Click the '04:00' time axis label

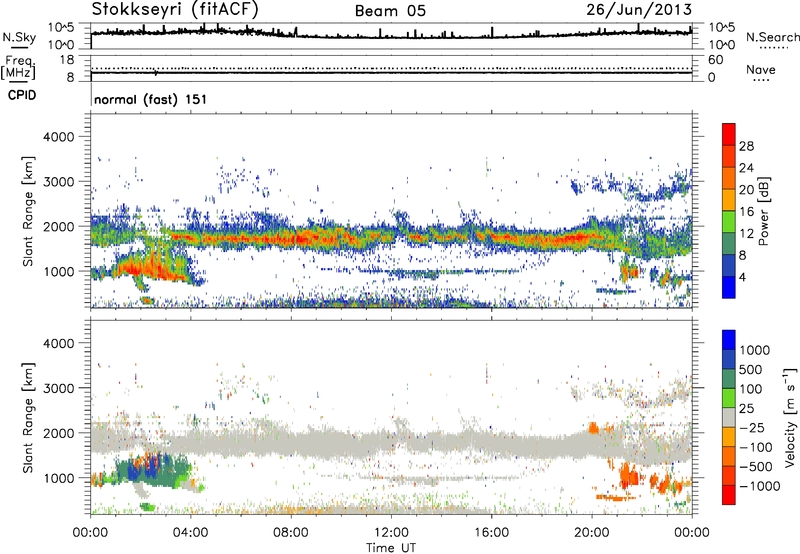191,533
